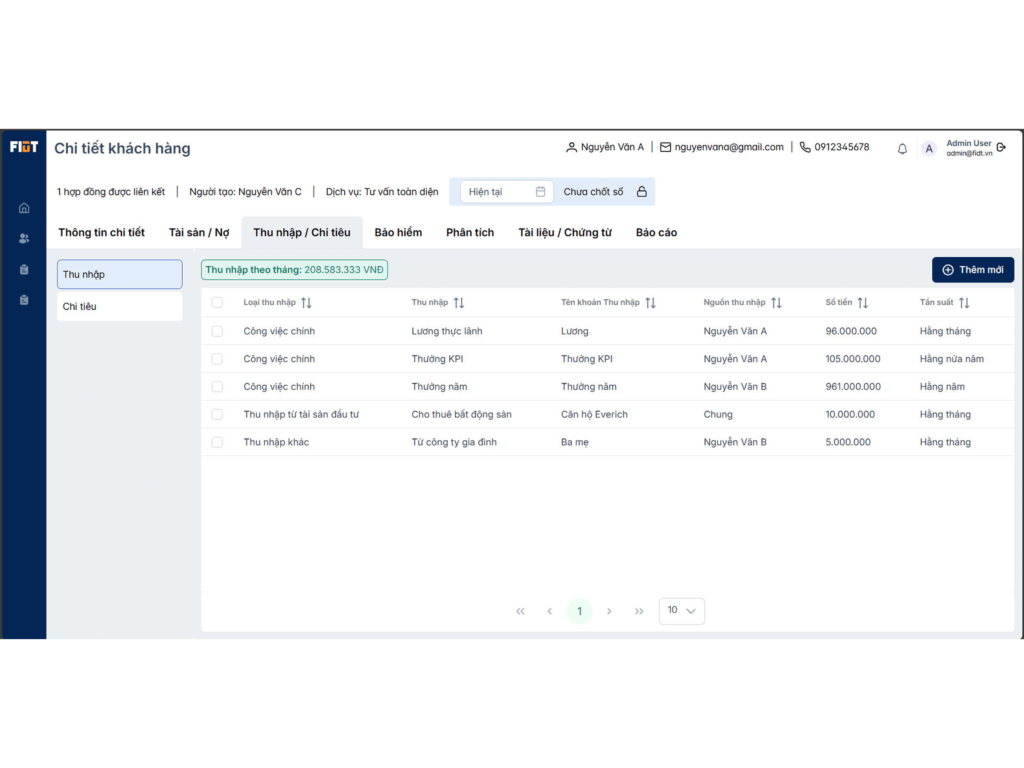Image resolution: width=1024 pixels, height=768 pixels.
Task: Open the users icon in sidebar
Action: pyautogui.click(x=24, y=239)
